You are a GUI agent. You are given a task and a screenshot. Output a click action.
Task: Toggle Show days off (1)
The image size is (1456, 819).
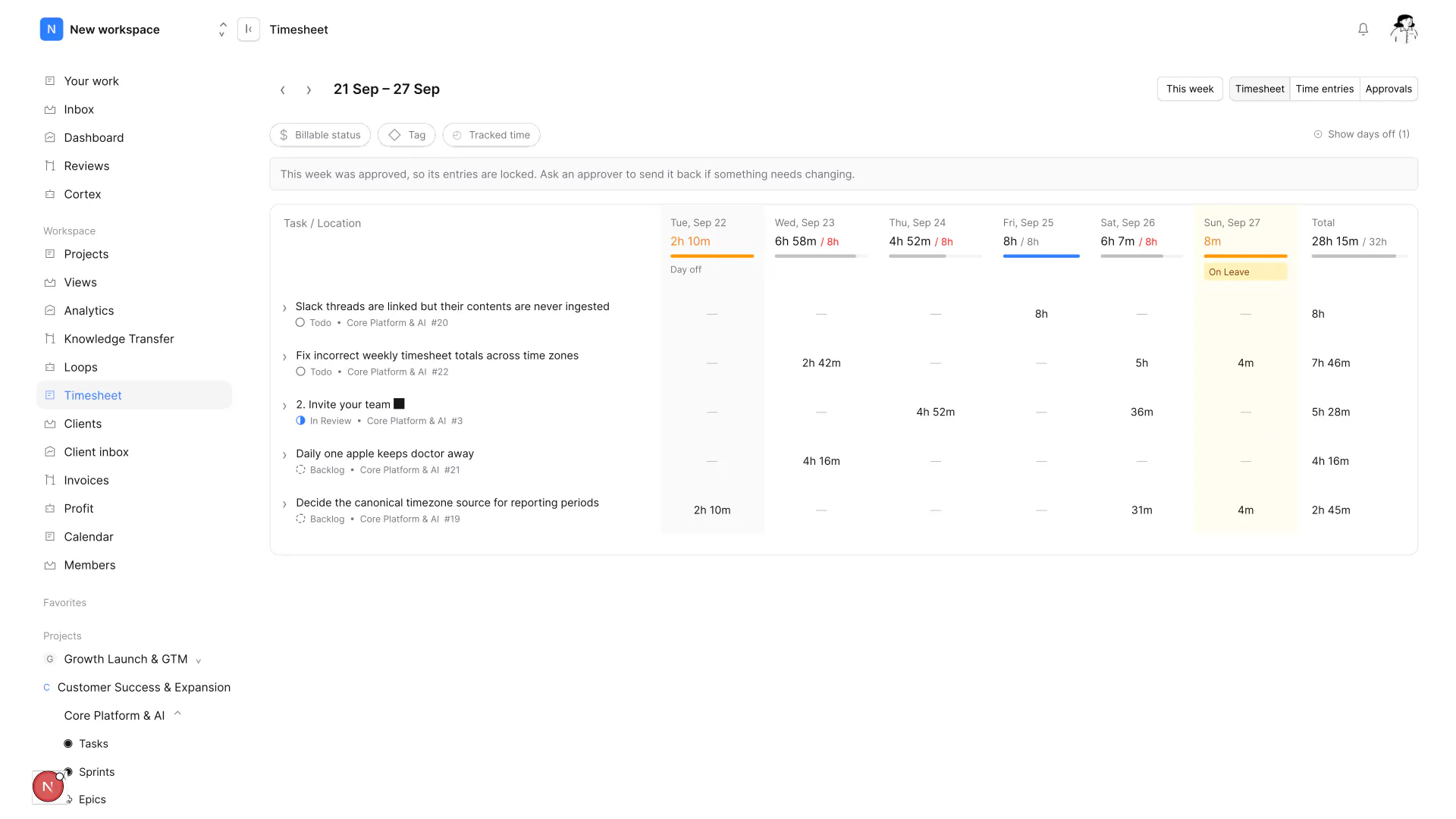click(1361, 134)
